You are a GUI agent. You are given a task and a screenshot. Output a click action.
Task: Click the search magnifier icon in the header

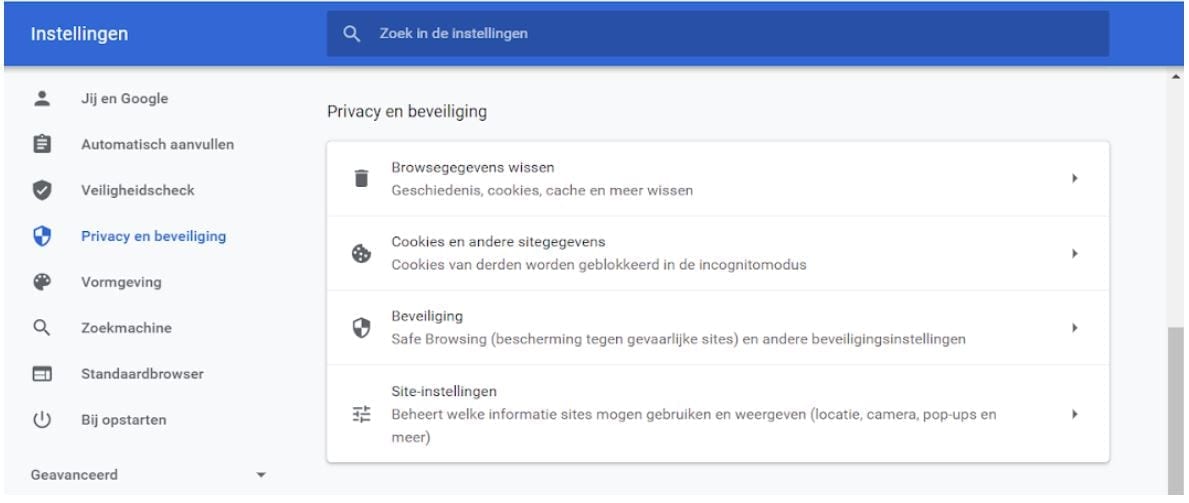[x=351, y=33]
